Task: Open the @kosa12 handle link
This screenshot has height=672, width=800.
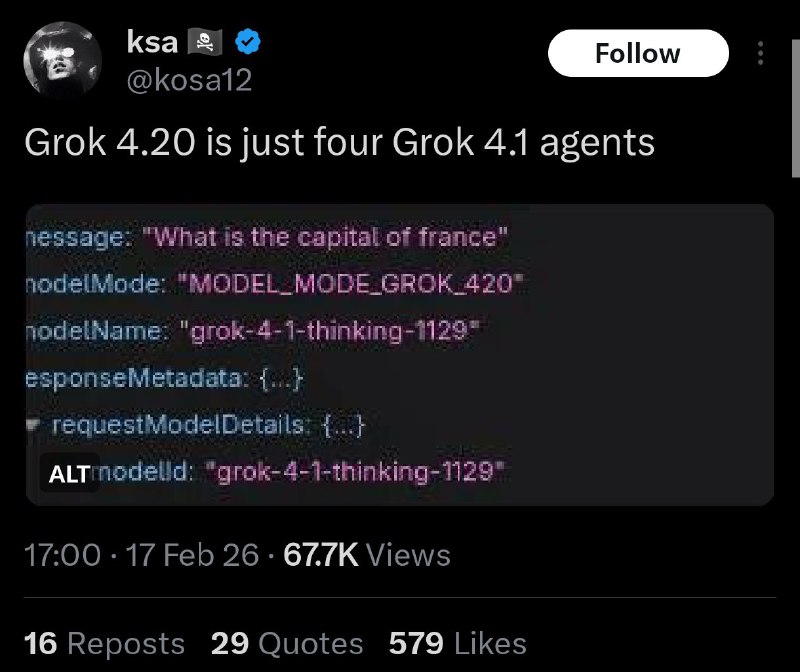Action: pyautogui.click(x=188, y=79)
